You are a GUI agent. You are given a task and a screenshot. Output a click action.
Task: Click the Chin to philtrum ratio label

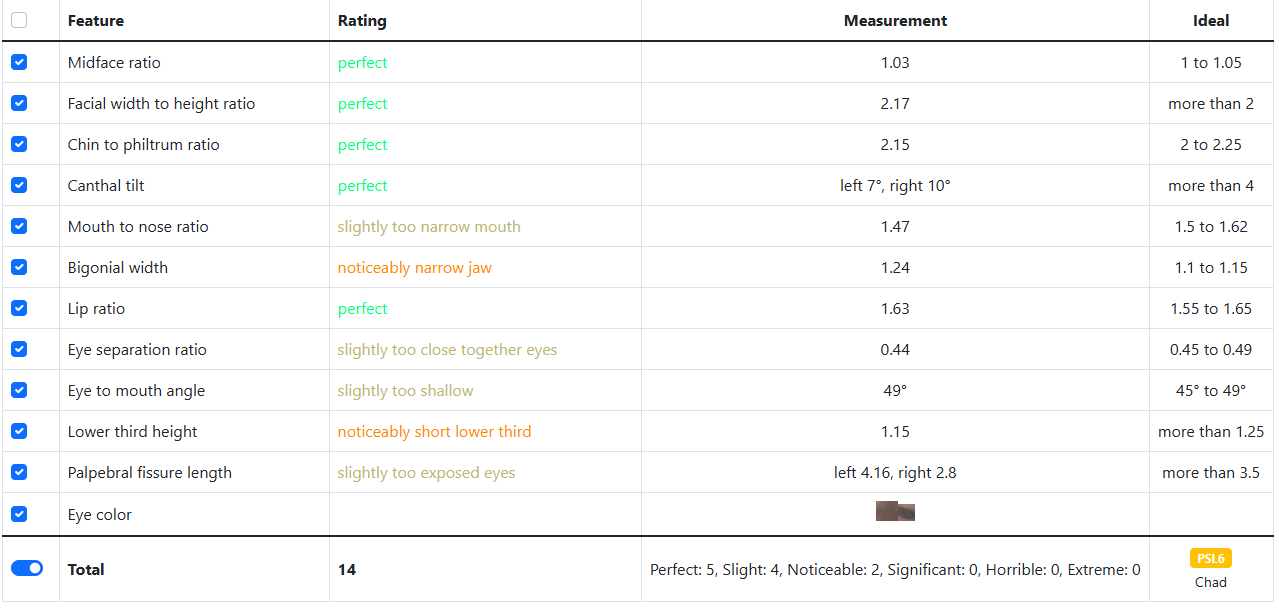point(143,145)
